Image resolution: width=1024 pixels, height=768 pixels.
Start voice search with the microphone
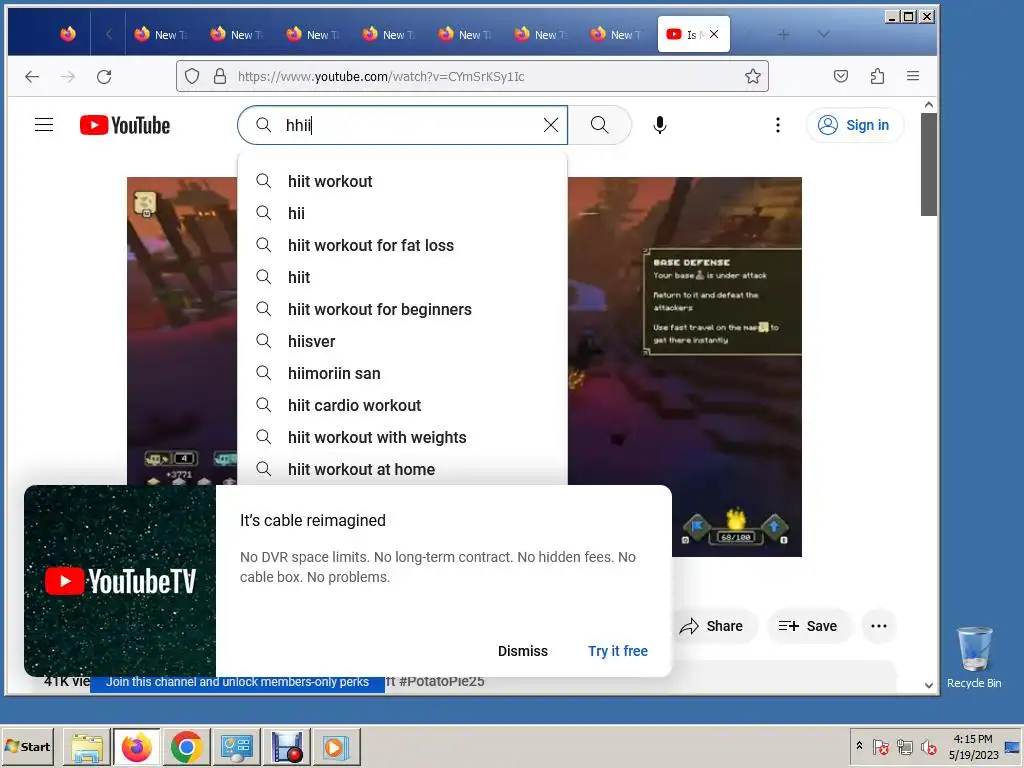[660, 125]
